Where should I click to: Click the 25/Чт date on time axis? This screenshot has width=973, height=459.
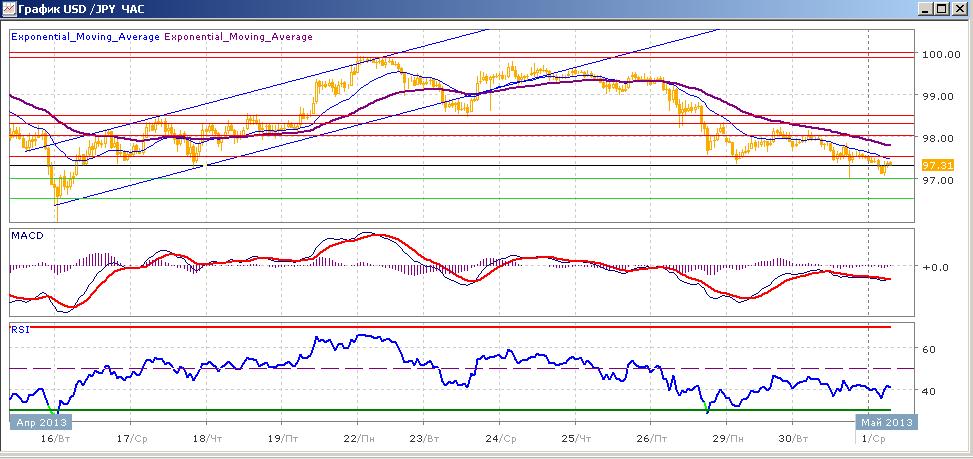coord(576,439)
